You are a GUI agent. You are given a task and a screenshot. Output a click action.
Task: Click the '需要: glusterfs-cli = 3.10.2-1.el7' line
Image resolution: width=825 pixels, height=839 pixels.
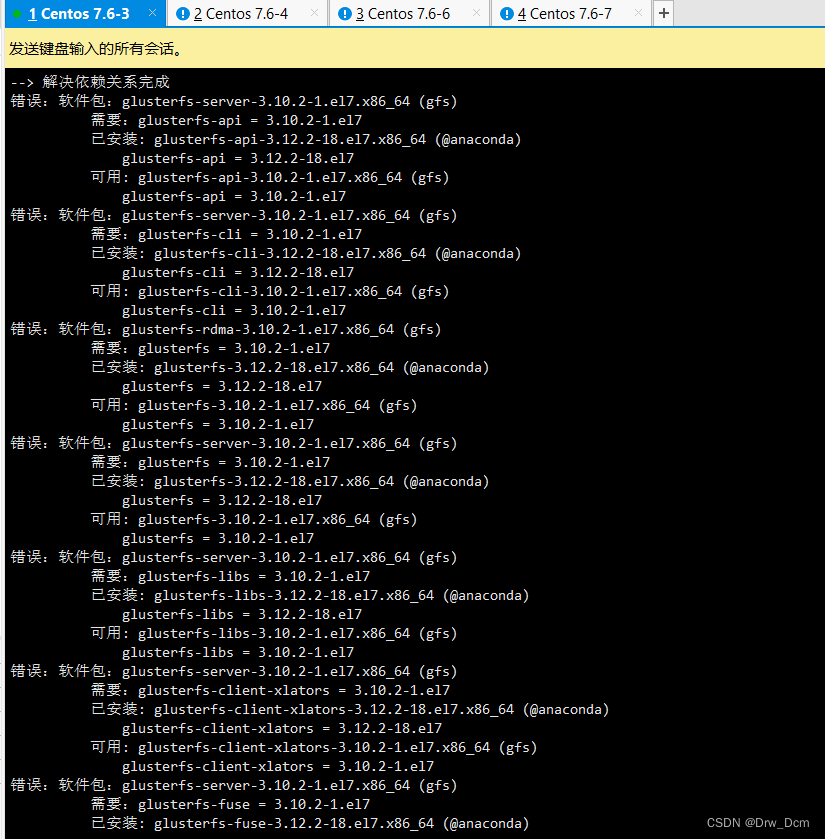point(226,234)
